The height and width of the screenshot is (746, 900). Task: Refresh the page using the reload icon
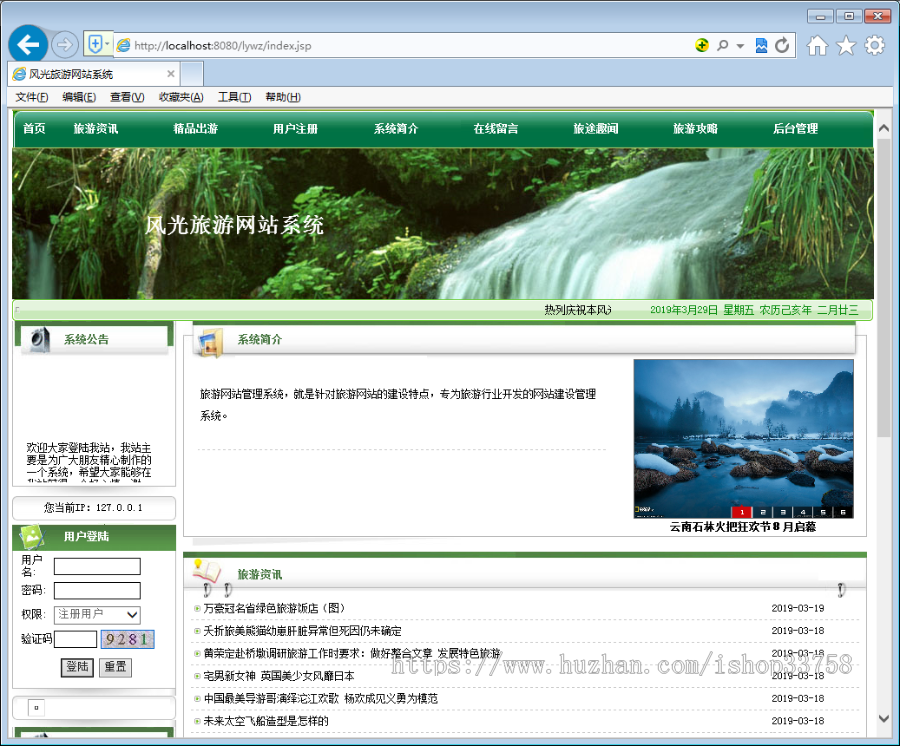pyautogui.click(x=781, y=44)
